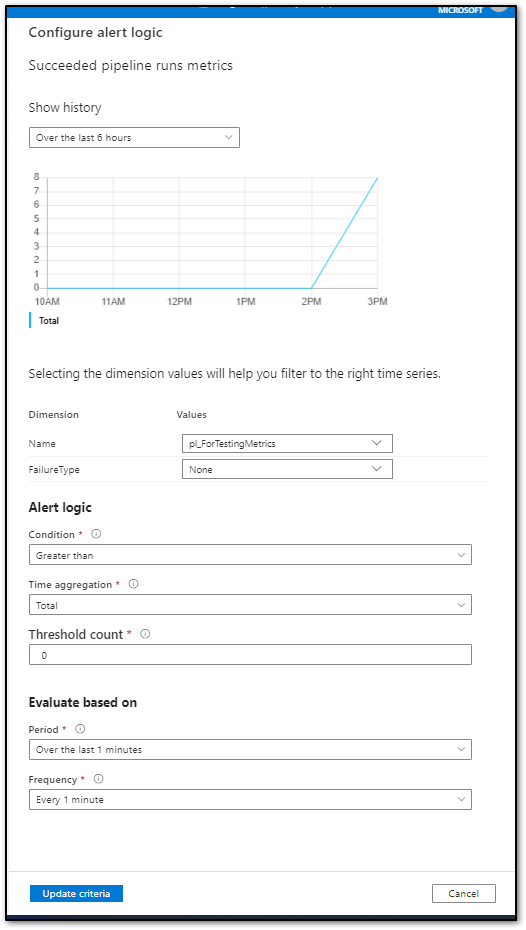Click the info icon next to Condition
Screen dimensions: 526x930
click(x=96, y=534)
